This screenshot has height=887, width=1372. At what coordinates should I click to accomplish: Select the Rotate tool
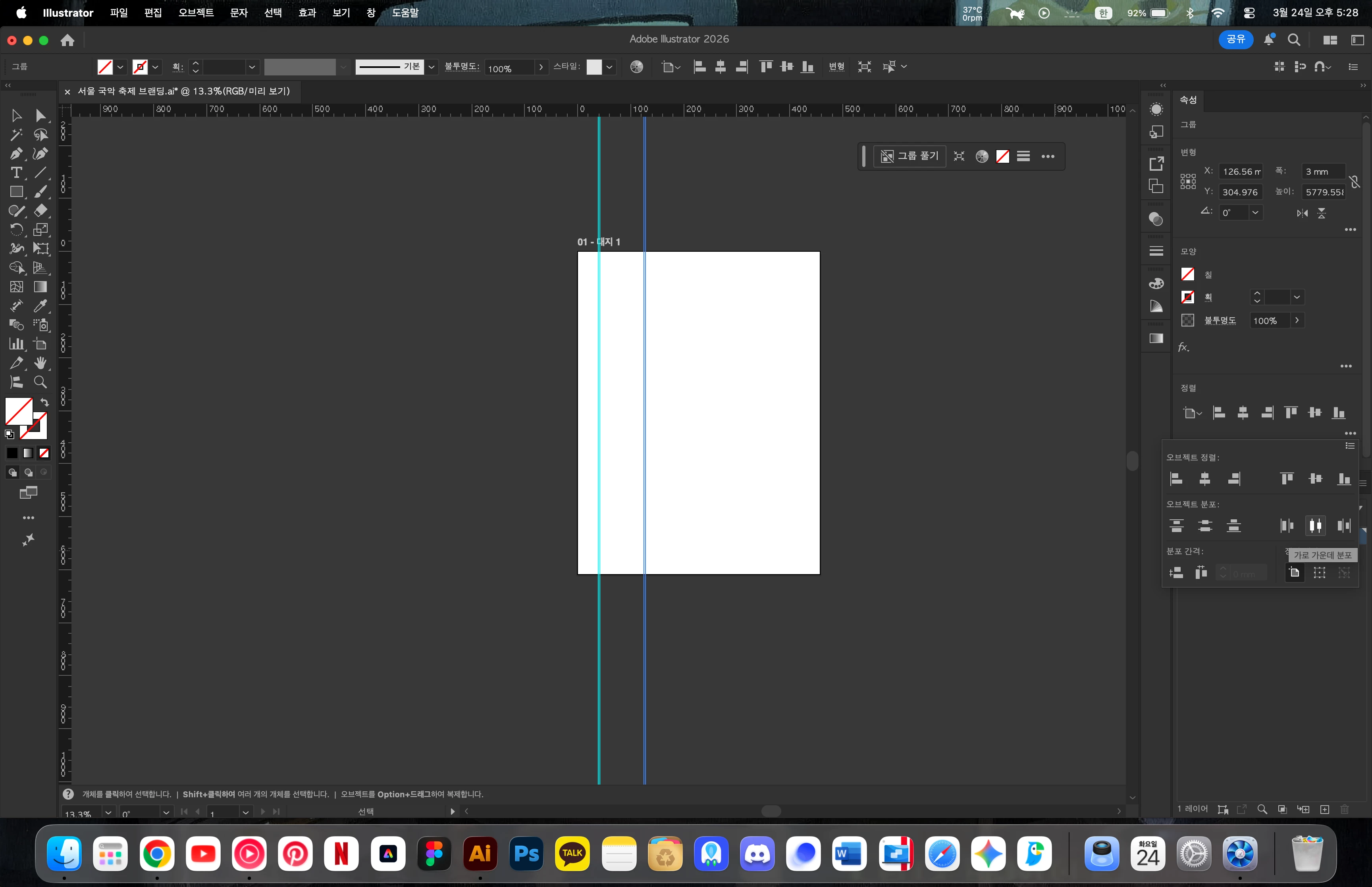tap(16, 230)
